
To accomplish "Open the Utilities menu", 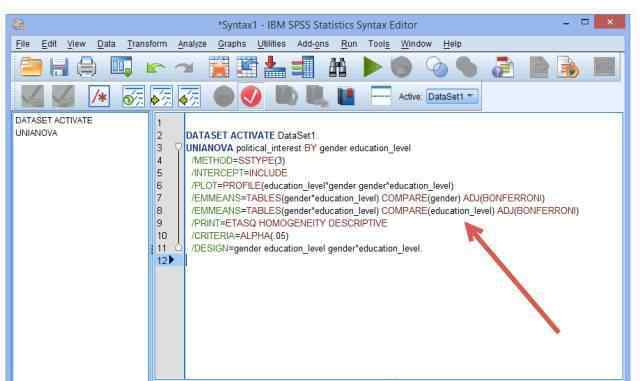I will (271, 44).
